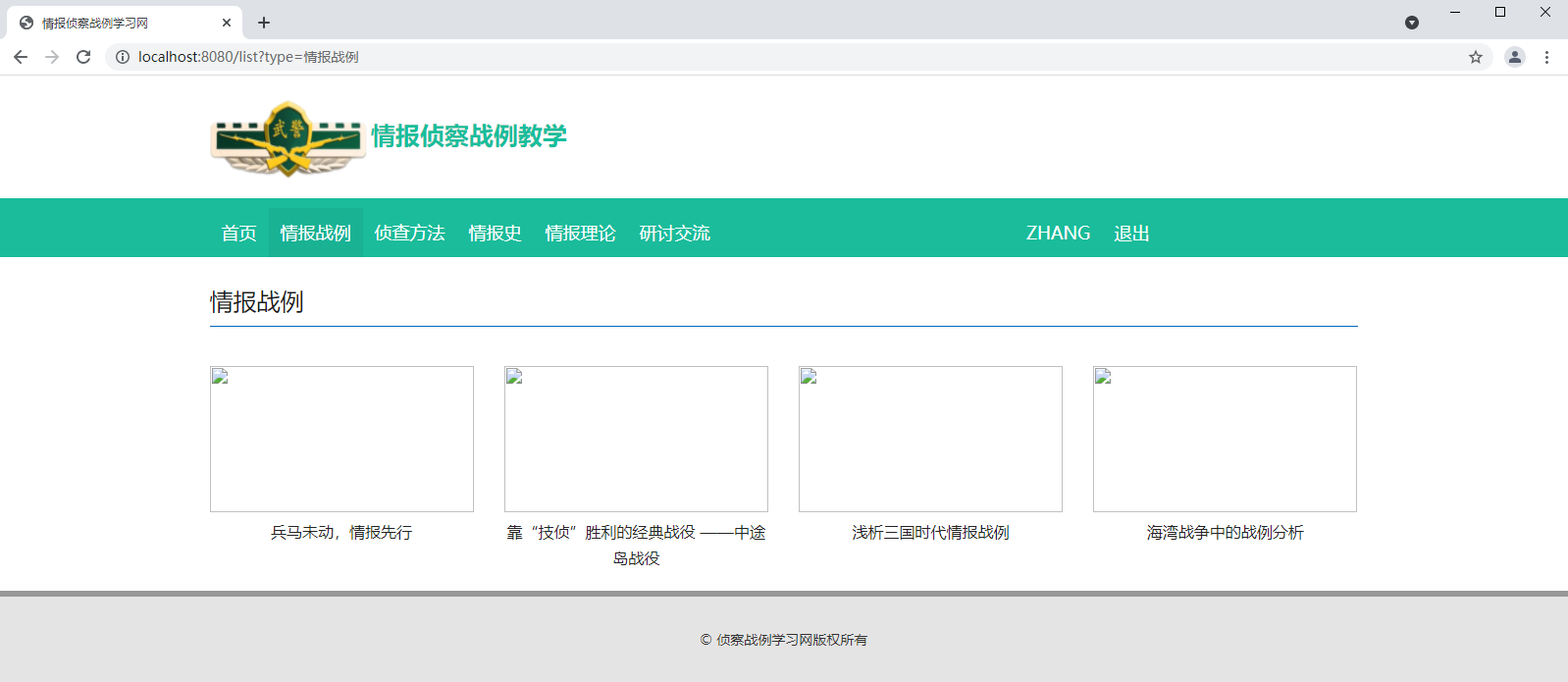This screenshot has width=1568, height=682.
Task: Click the 情报侦察战例教学 site title
Action: [x=469, y=135]
